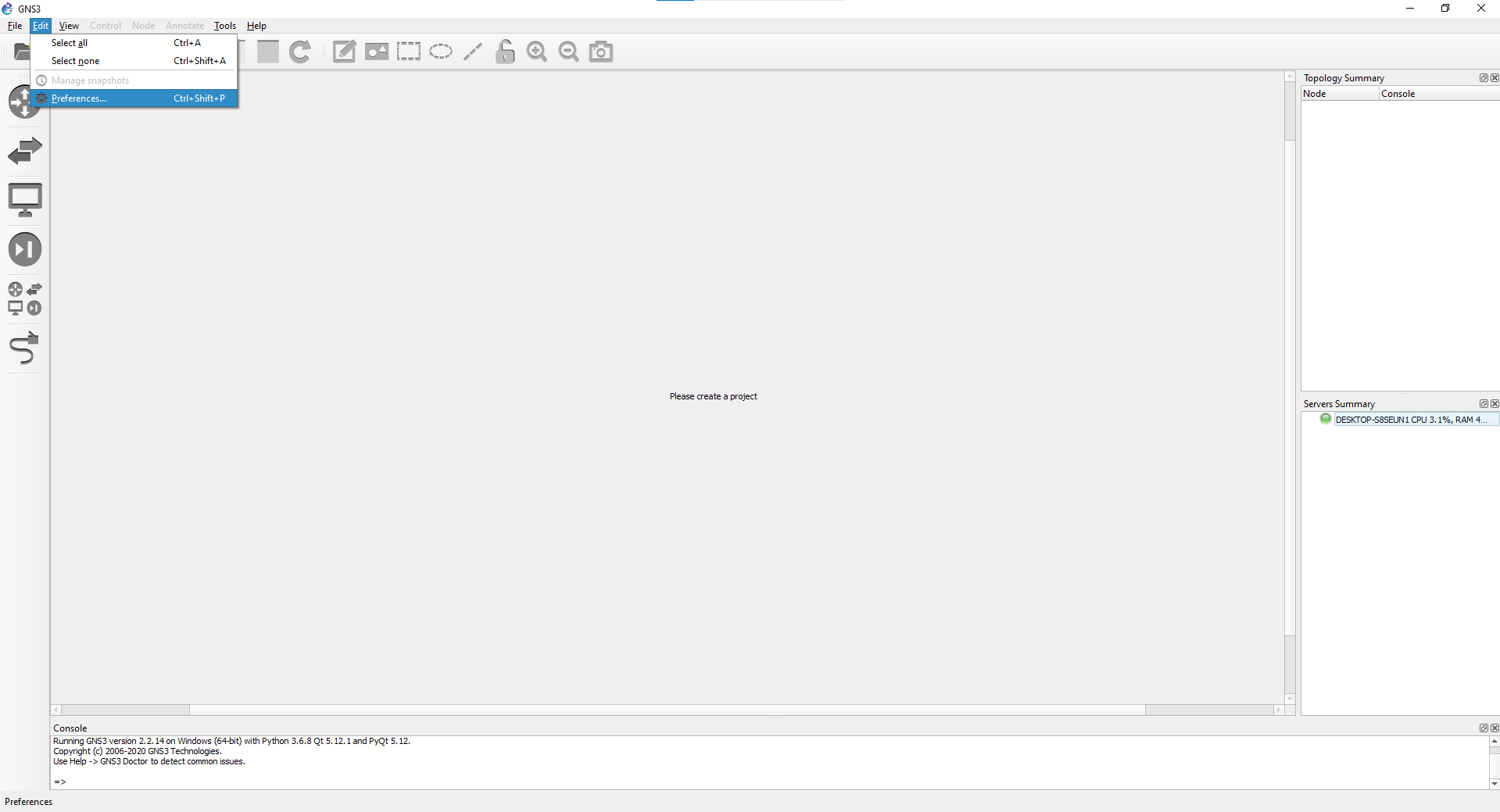Choose Select none from the Edit menu
1500x812 pixels.
[x=75, y=61]
